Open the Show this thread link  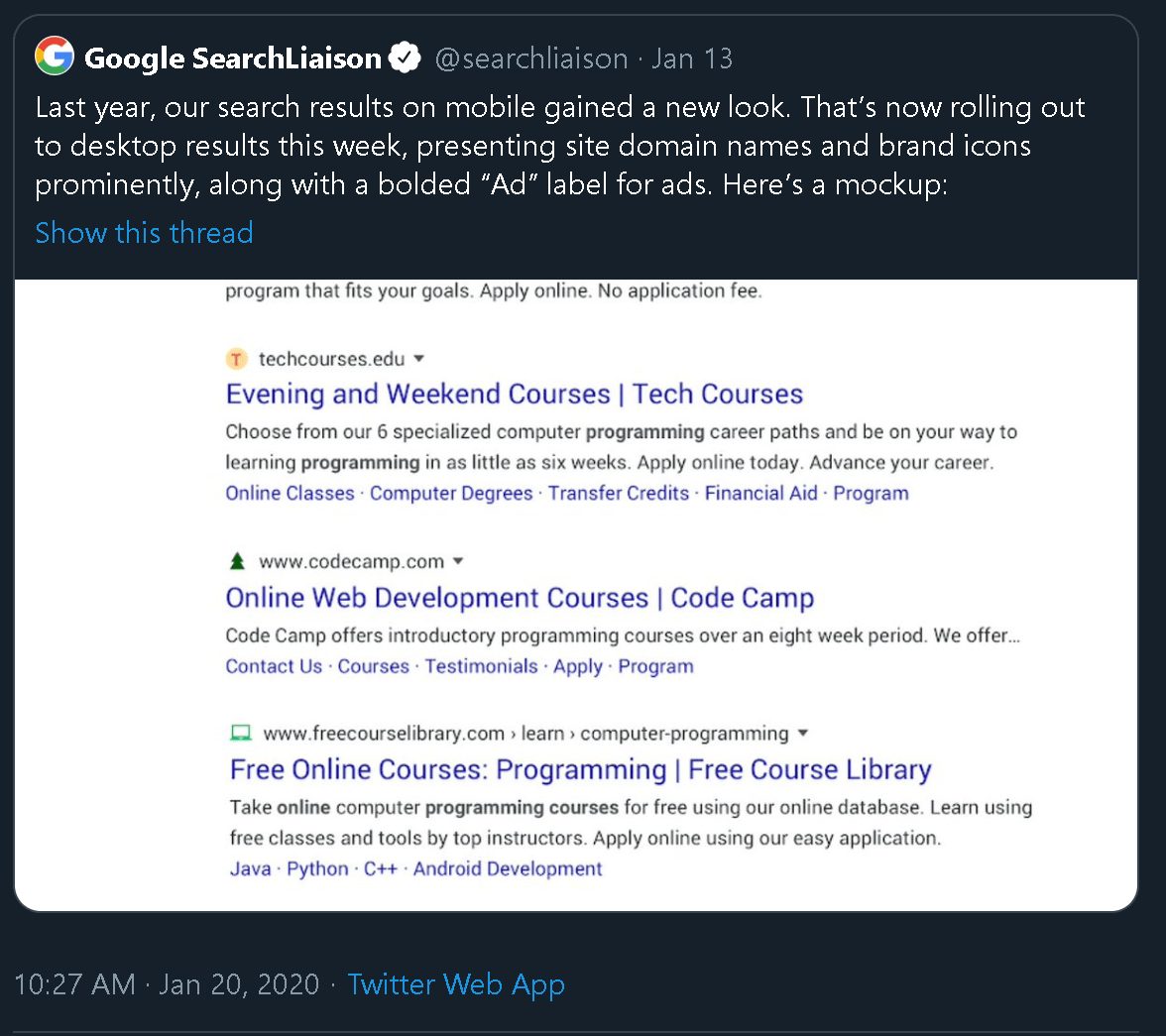point(144,233)
